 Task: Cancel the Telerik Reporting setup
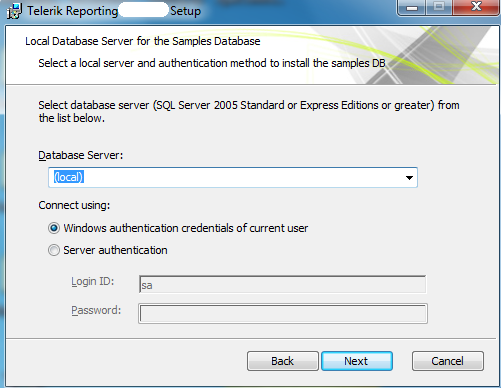click(x=448, y=361)
